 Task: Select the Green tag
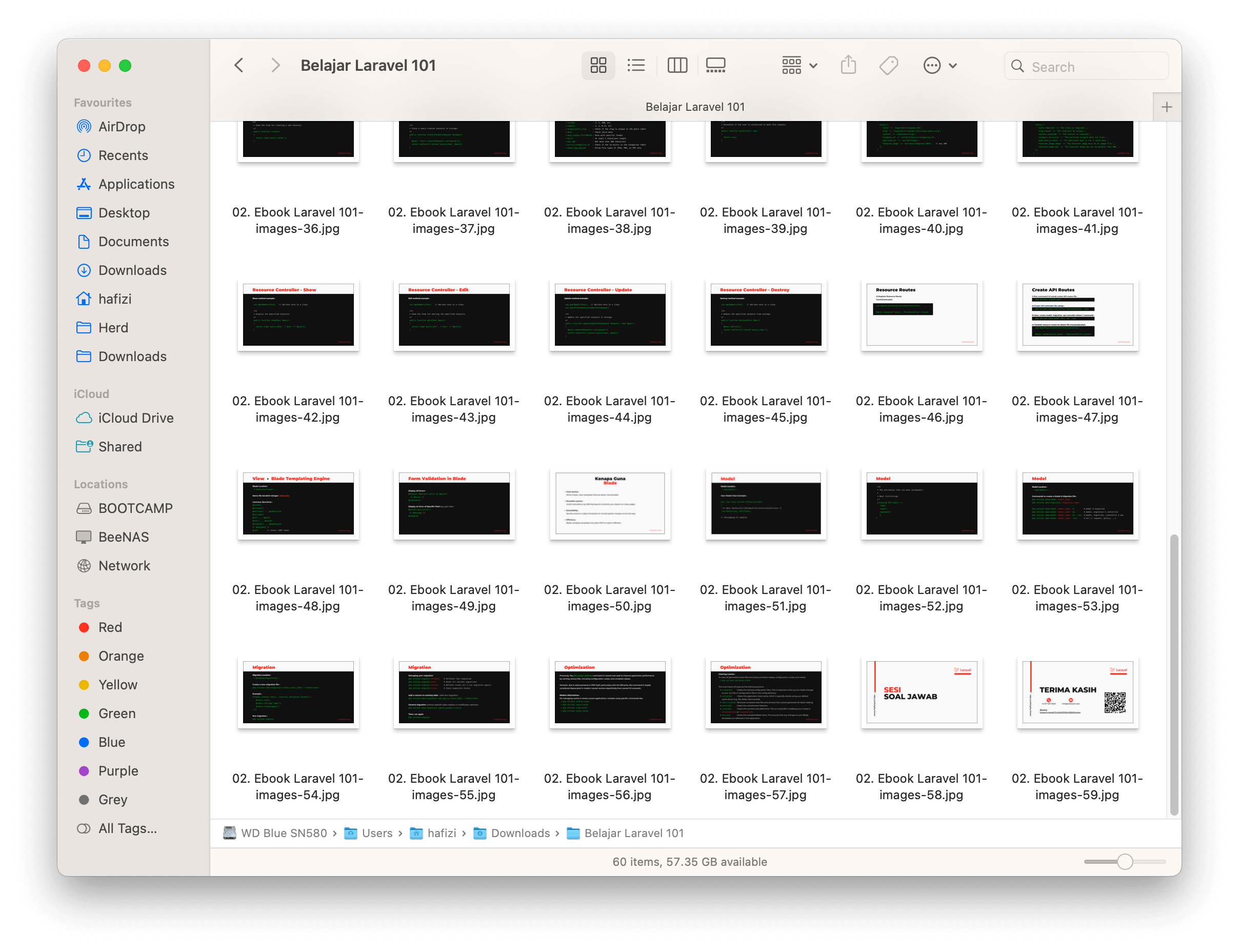coord(117,713)
